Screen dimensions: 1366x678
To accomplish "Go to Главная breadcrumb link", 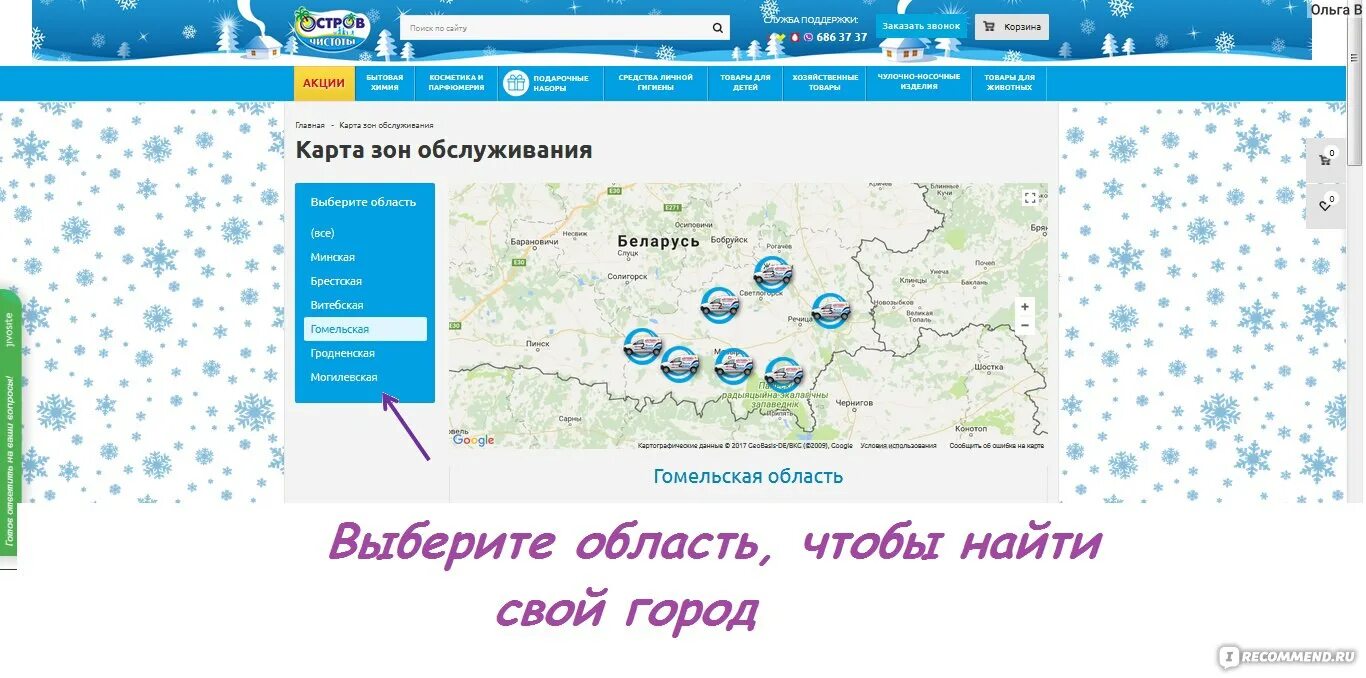I will tap(310, 125).
